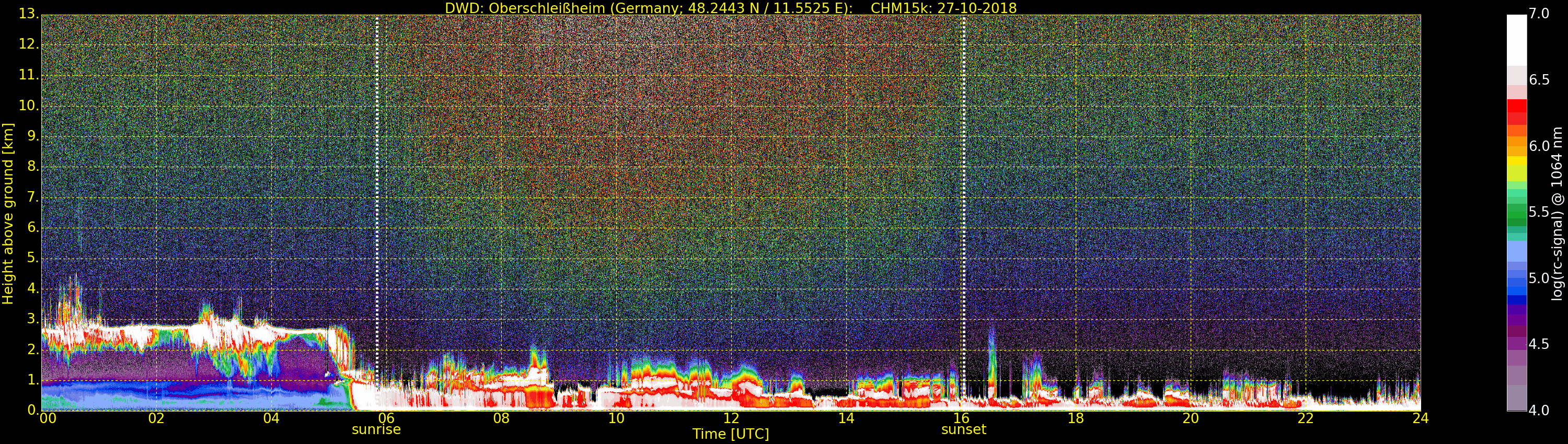
Task: Click the height axis tick label '4.'
Action: point(33,288)
